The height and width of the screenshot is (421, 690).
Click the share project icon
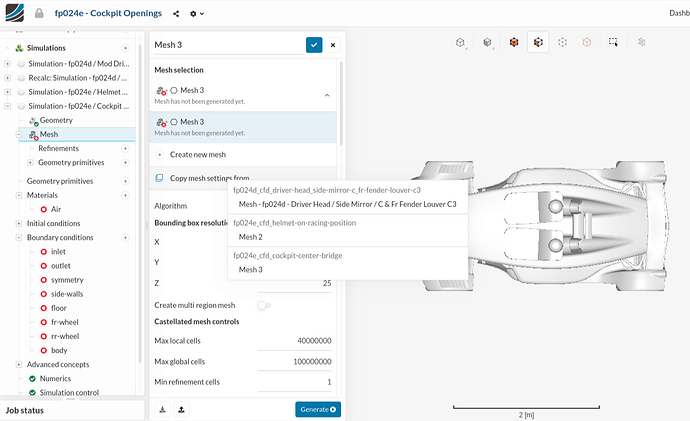click(x=176, y=14)
